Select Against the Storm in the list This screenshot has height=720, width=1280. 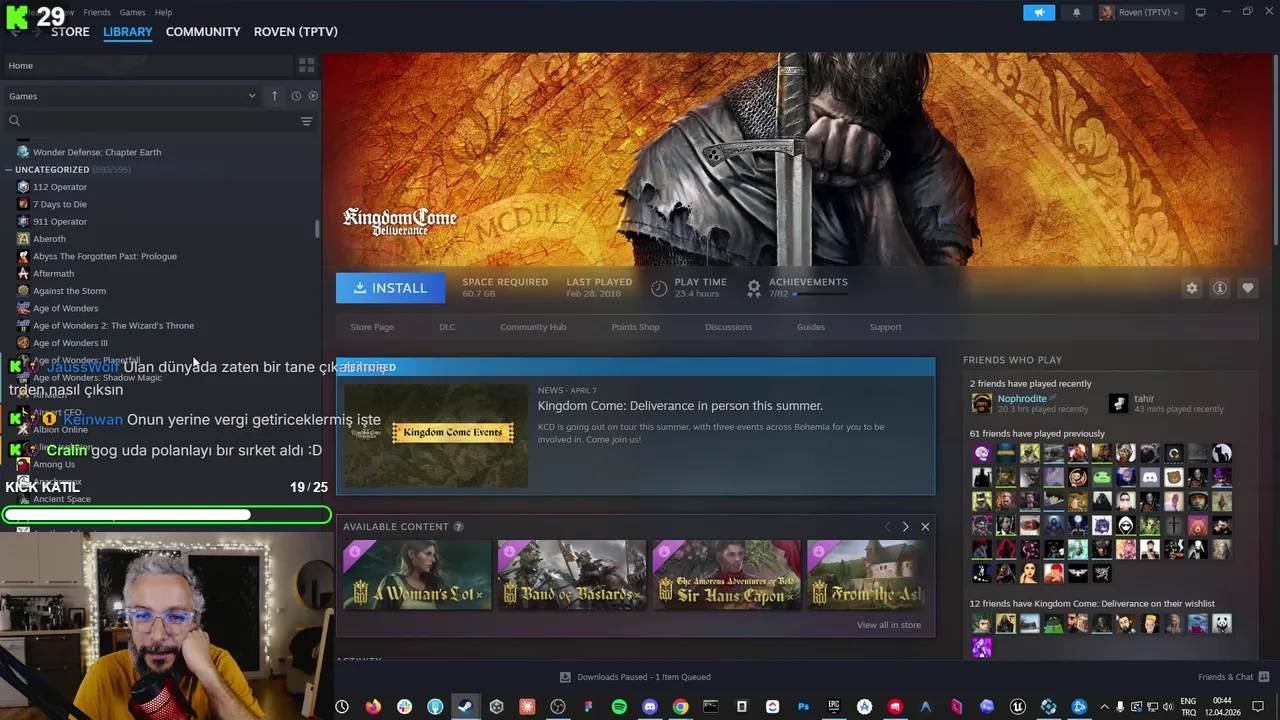69,291
